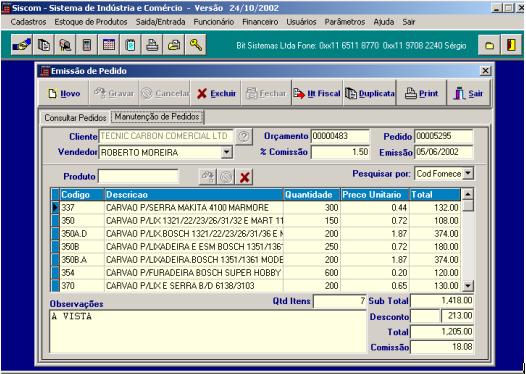
Task: Open the calendar icon in main toolbar
Action: pyautogui.click(x=108, y=45)
